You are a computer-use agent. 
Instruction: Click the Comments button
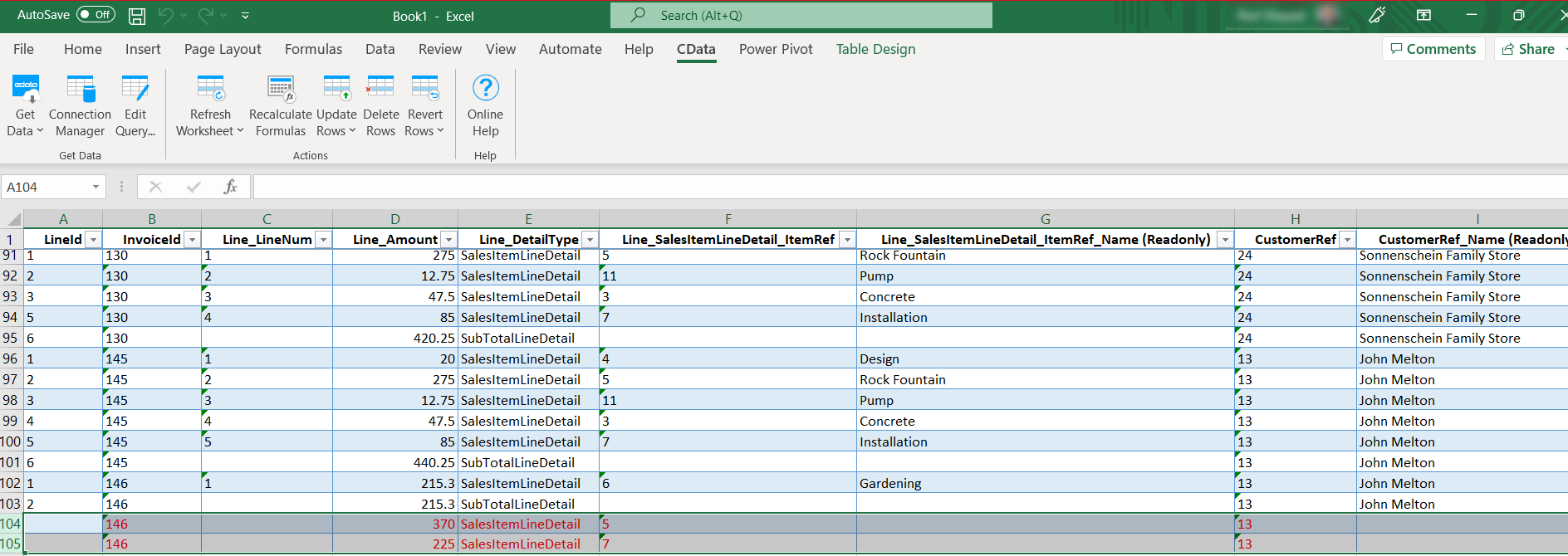click(1433, 49)
